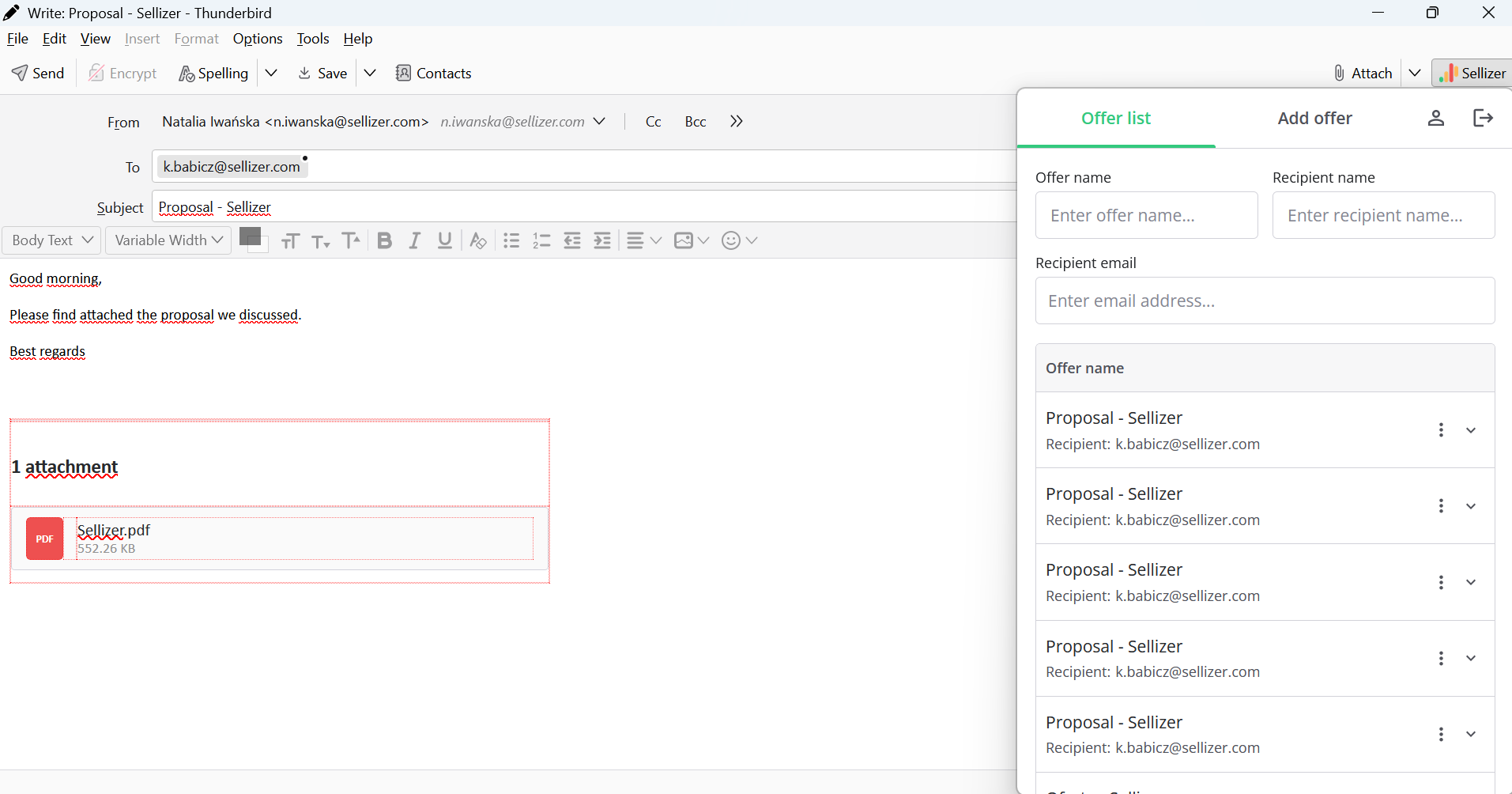Viewport: 1512px width, 794px height.
Task: Open the Edit menu
Action: 55,39
